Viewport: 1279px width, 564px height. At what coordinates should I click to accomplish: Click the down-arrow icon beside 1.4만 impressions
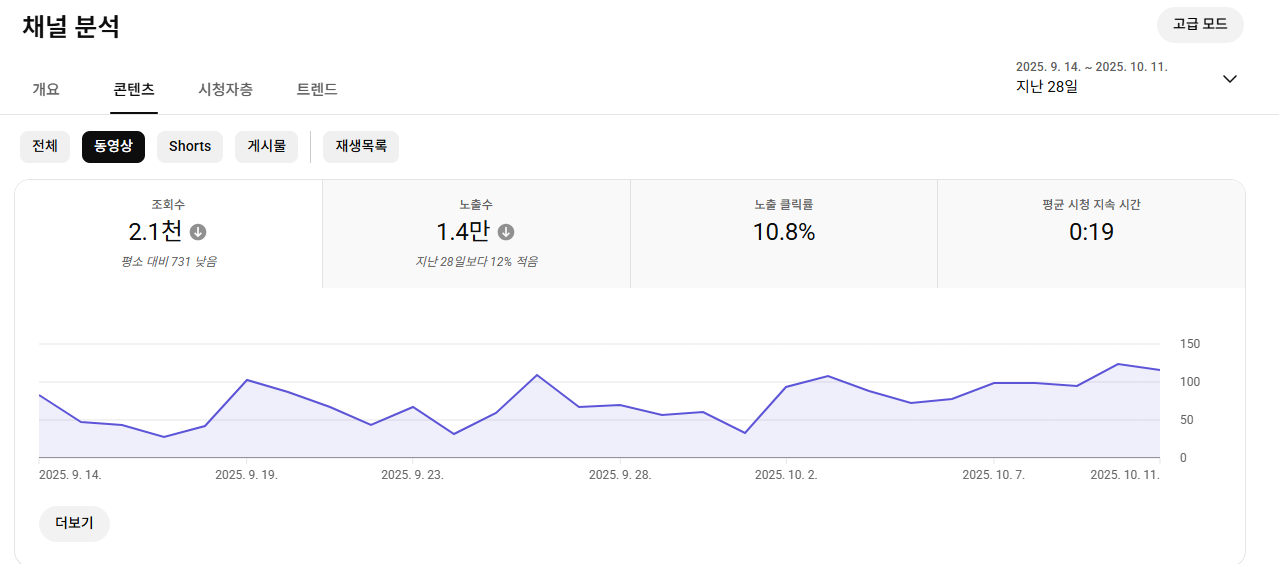(506, 232)
